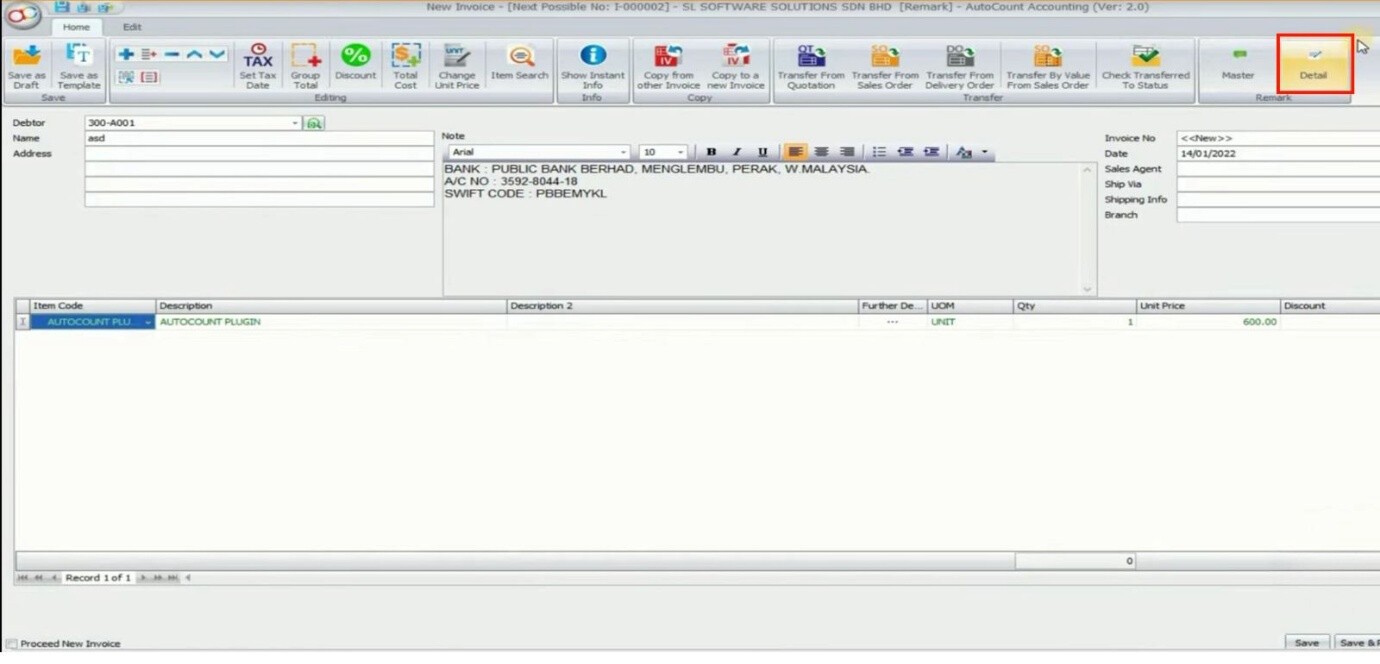Open the Arial font name dropdown
The image size is (1380, 664).
(x=623, y=152)
